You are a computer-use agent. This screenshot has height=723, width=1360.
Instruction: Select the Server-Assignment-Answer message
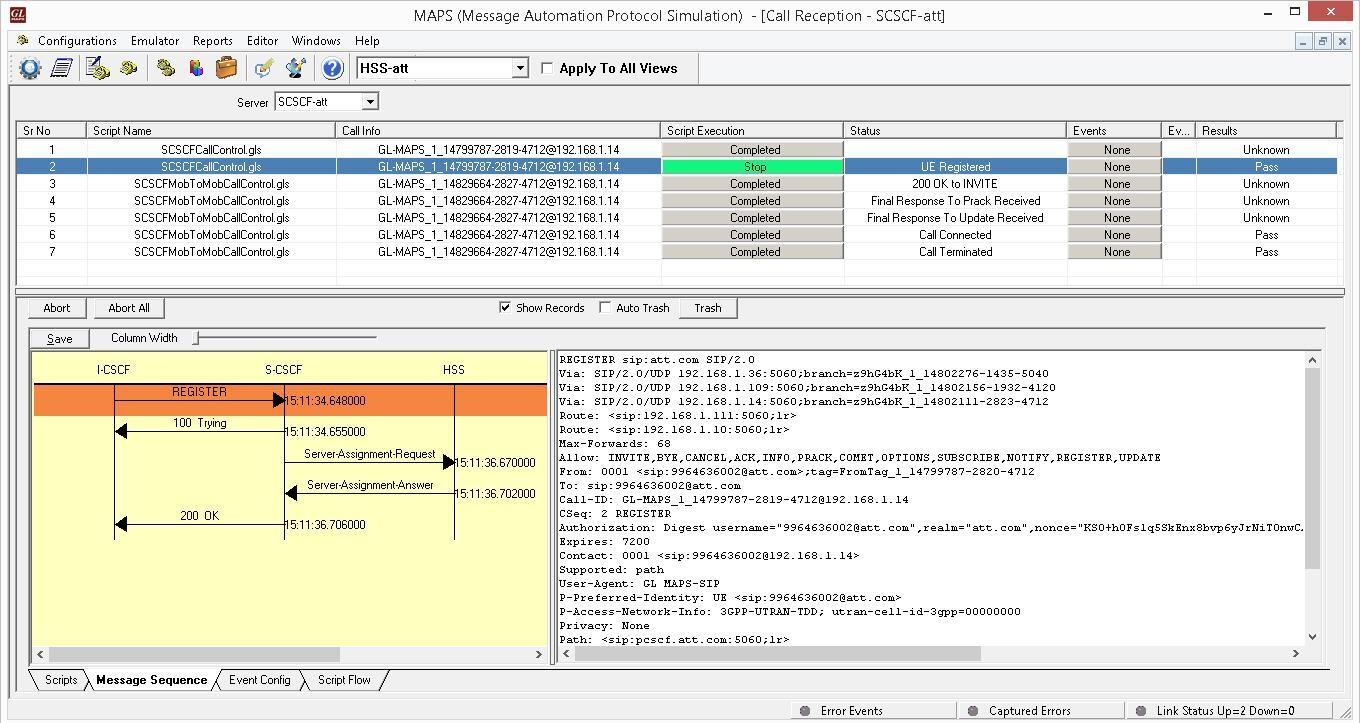pos(370,493)
